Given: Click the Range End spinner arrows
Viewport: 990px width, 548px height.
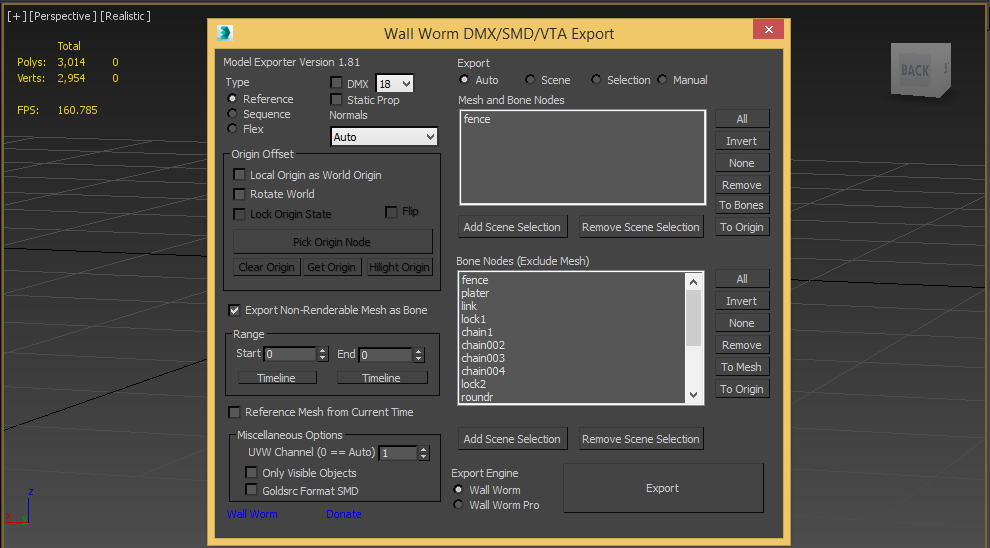Looking at the screenshot, I should click(x=419, y=354).
